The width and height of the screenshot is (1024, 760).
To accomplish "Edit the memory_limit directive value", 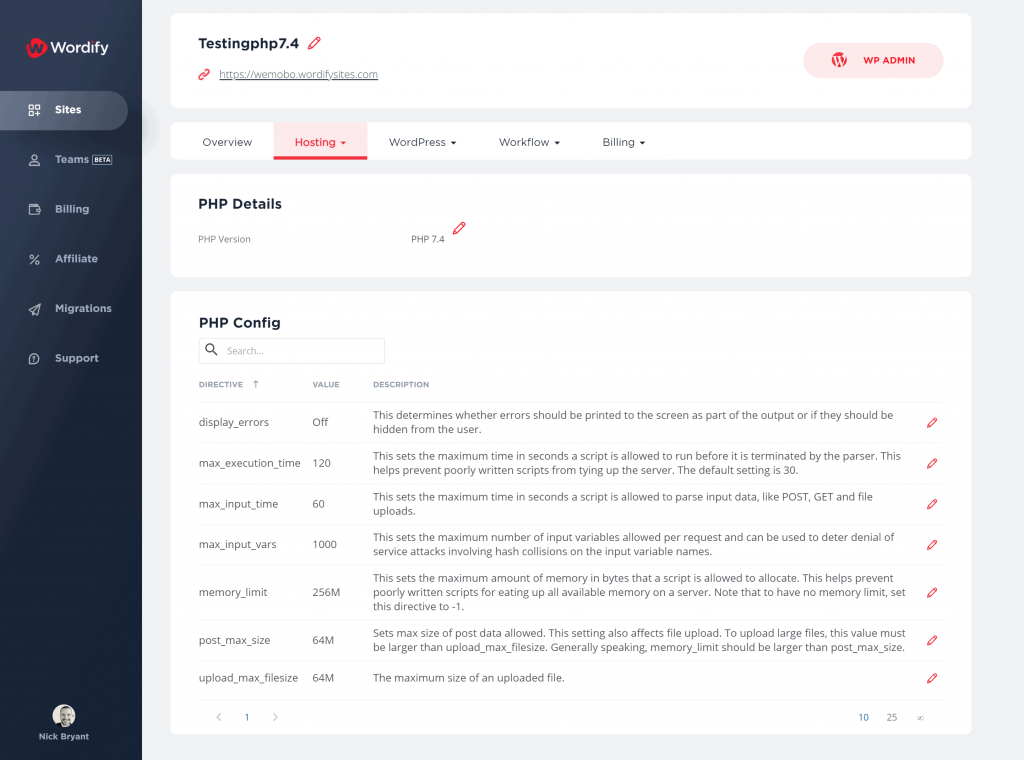I will [x=932, y=592].
